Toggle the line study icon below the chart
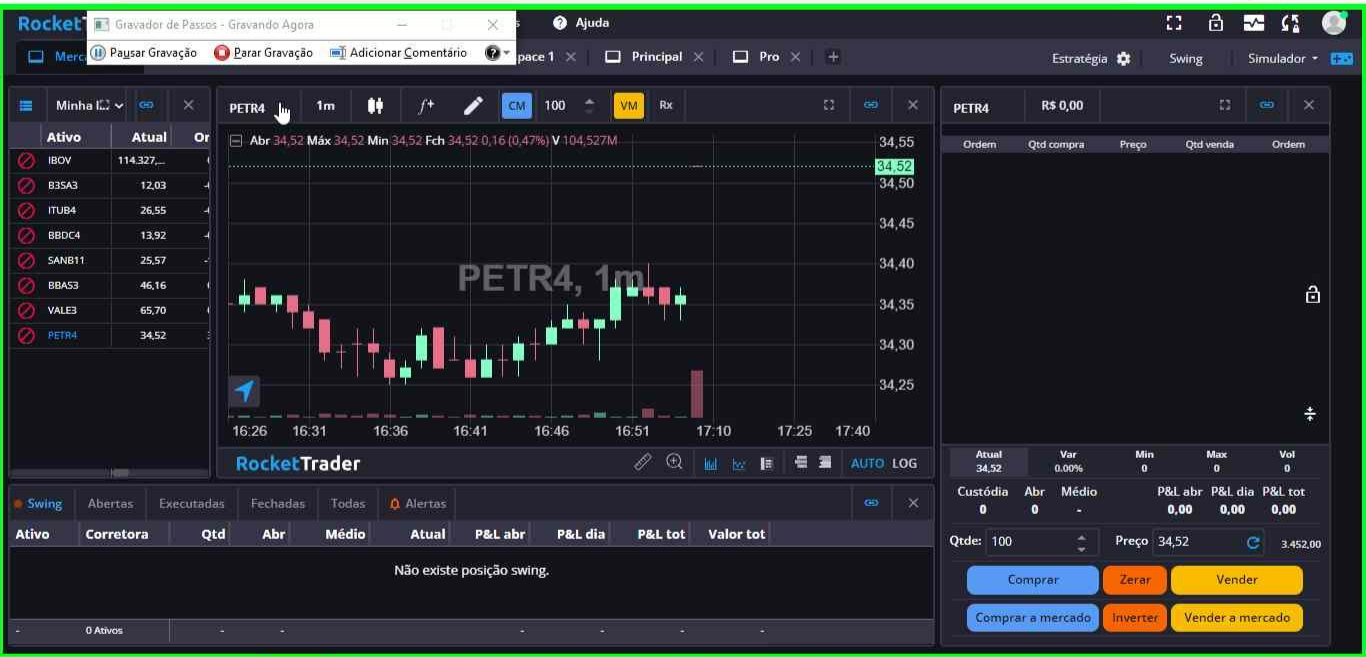 tap(739, 463)
